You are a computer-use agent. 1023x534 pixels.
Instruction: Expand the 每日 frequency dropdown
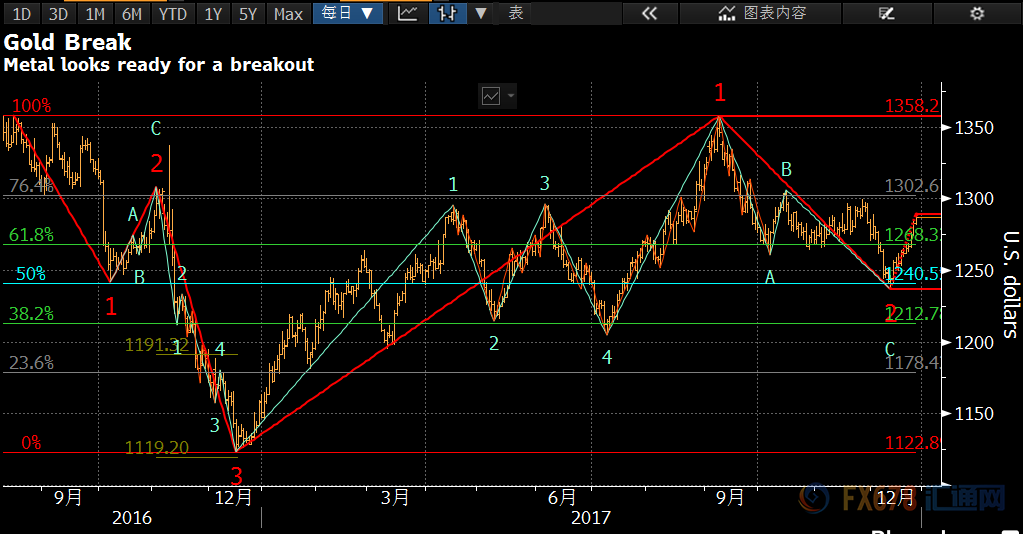pos(347,13)
